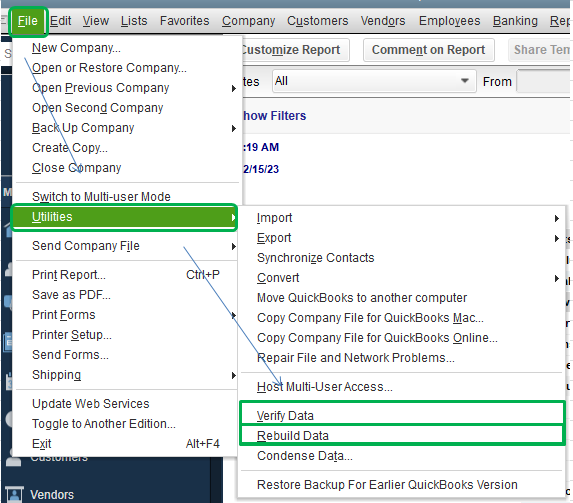Open the Dates dropdown showing All
Viewport: 573px width, 503px height.
374,81
